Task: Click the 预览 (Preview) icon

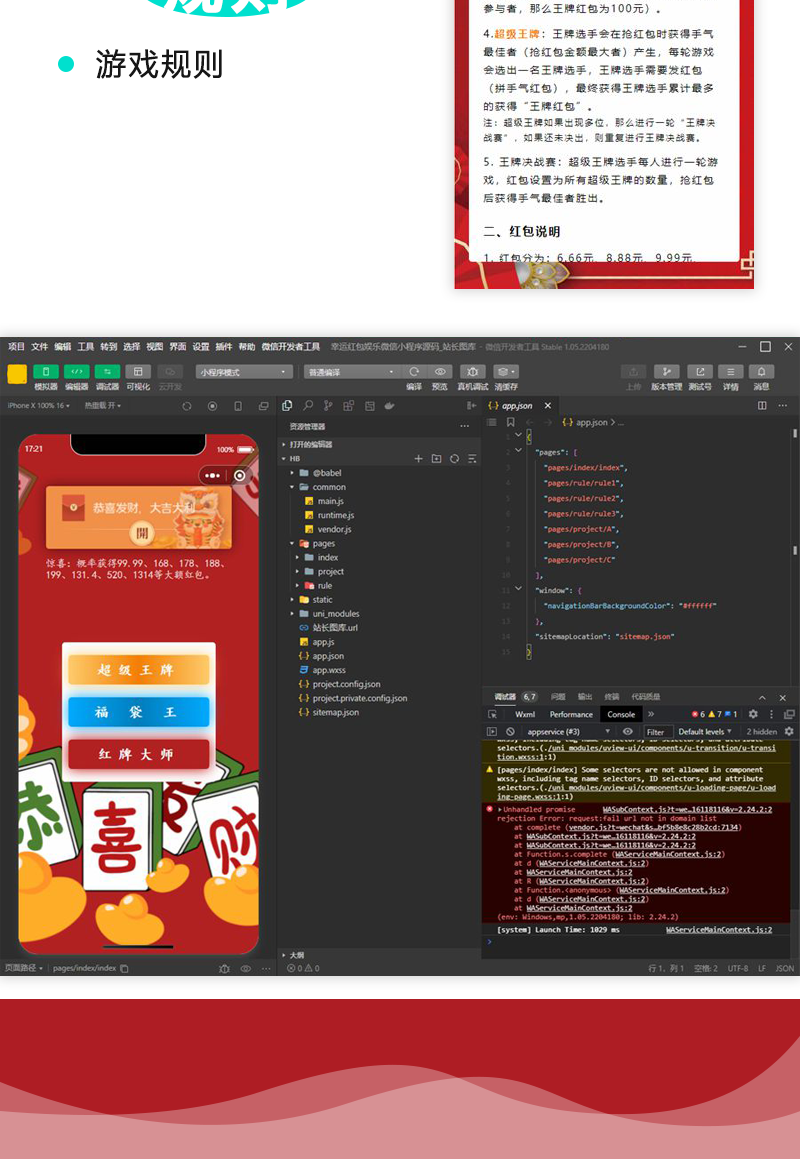Action: coord(441,371)
